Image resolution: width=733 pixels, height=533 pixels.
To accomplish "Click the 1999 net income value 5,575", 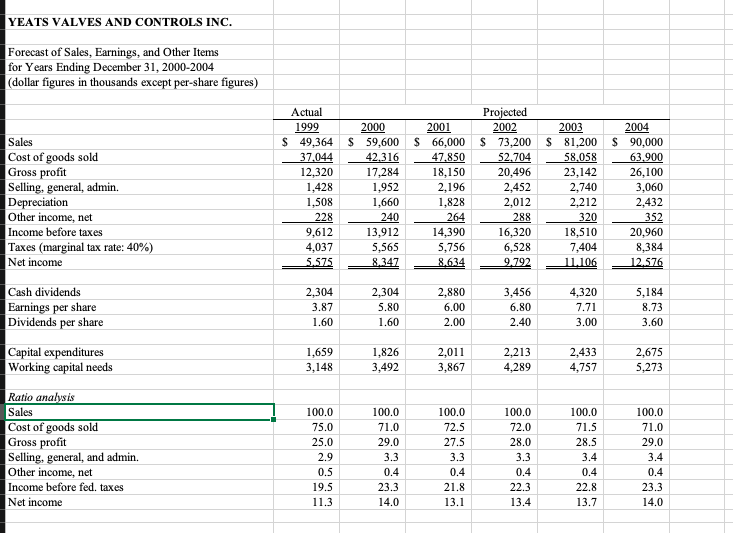I will click(319, 262).
